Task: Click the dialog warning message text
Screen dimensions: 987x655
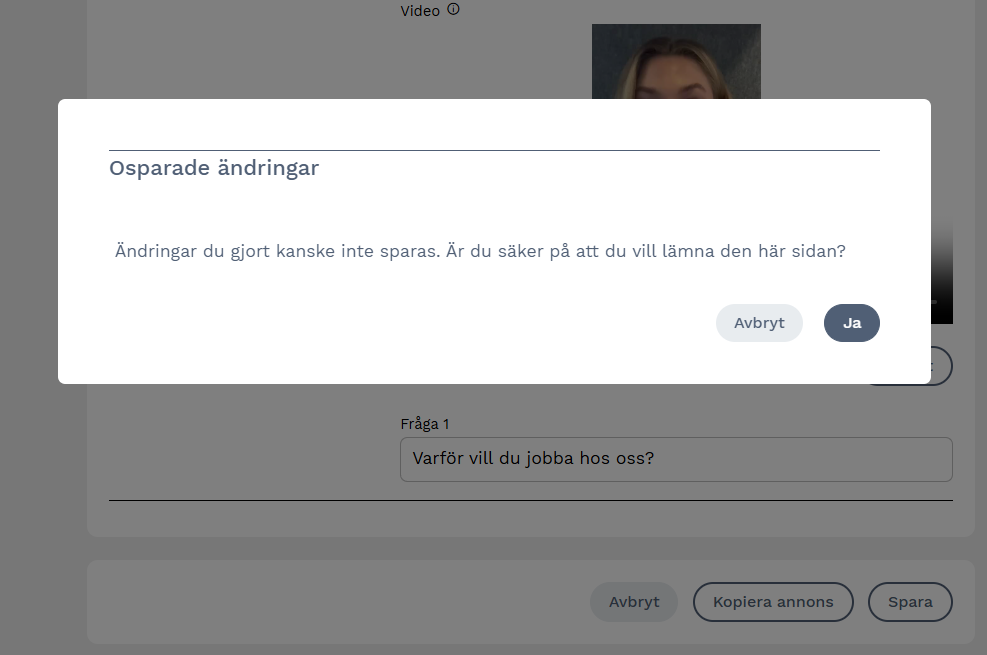Action: (480, 251)
